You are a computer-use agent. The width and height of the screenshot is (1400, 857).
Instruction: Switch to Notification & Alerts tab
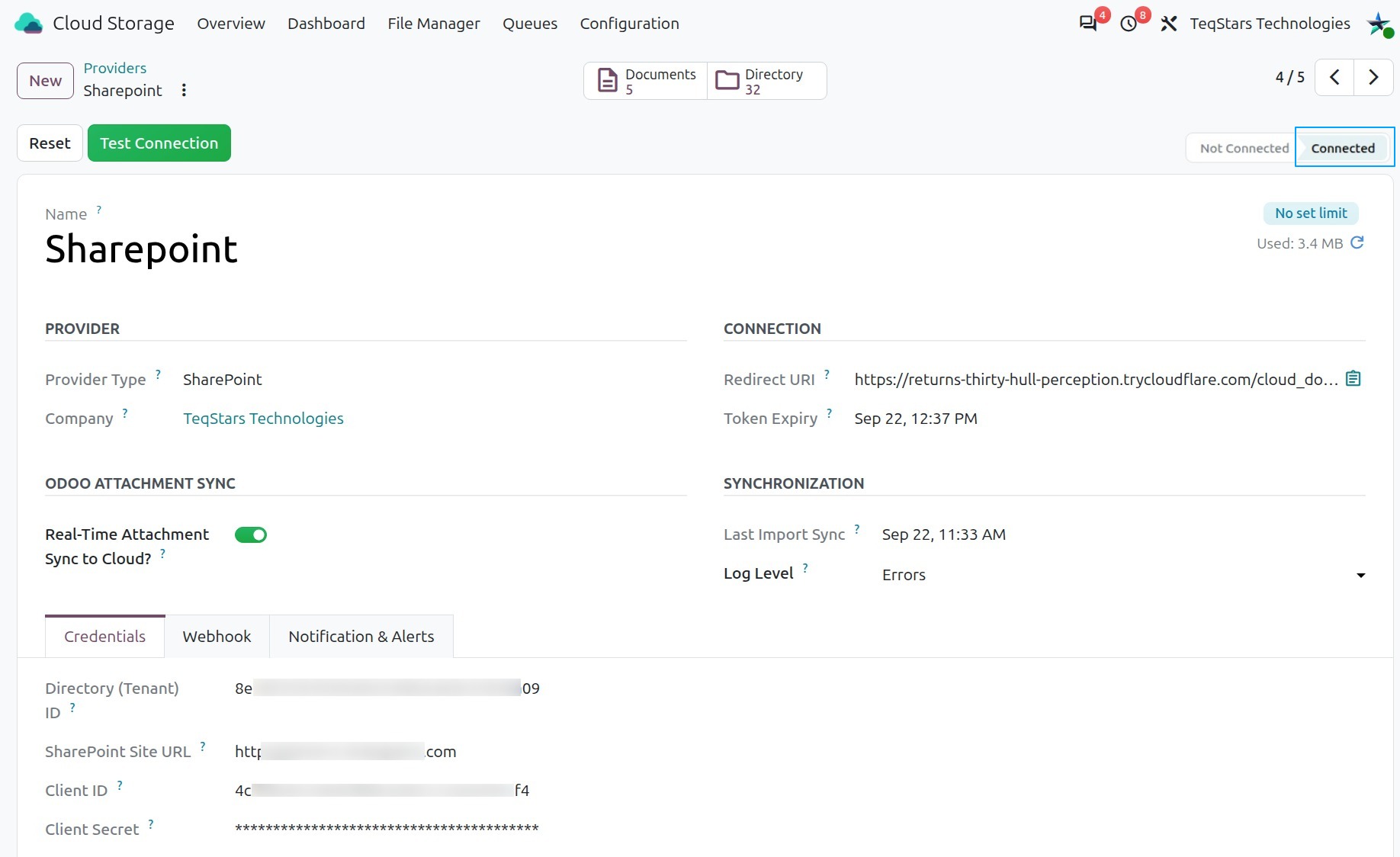361,637
